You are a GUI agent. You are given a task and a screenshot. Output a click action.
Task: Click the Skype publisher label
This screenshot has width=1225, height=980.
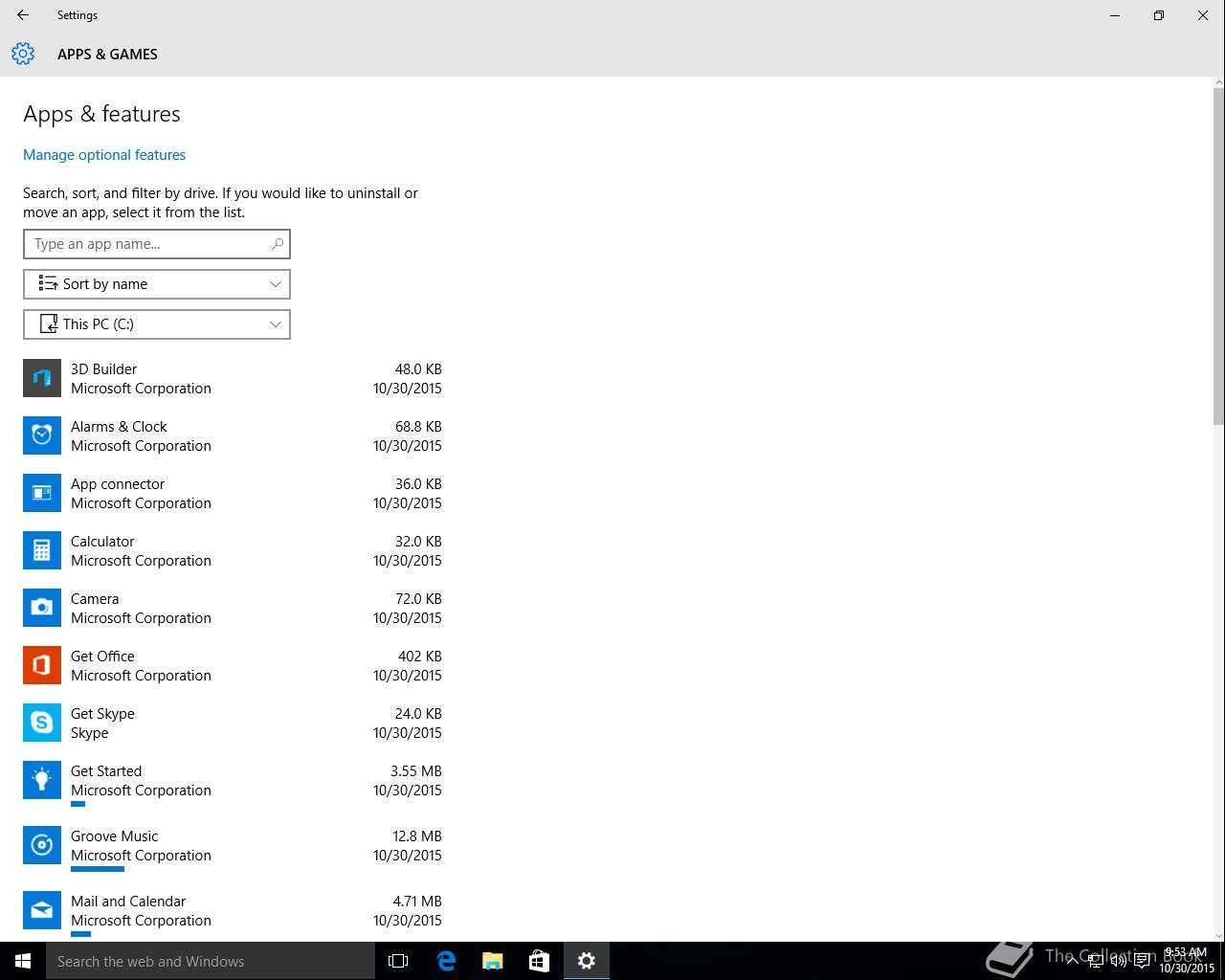pyautogui.click(x=89, y=733)
